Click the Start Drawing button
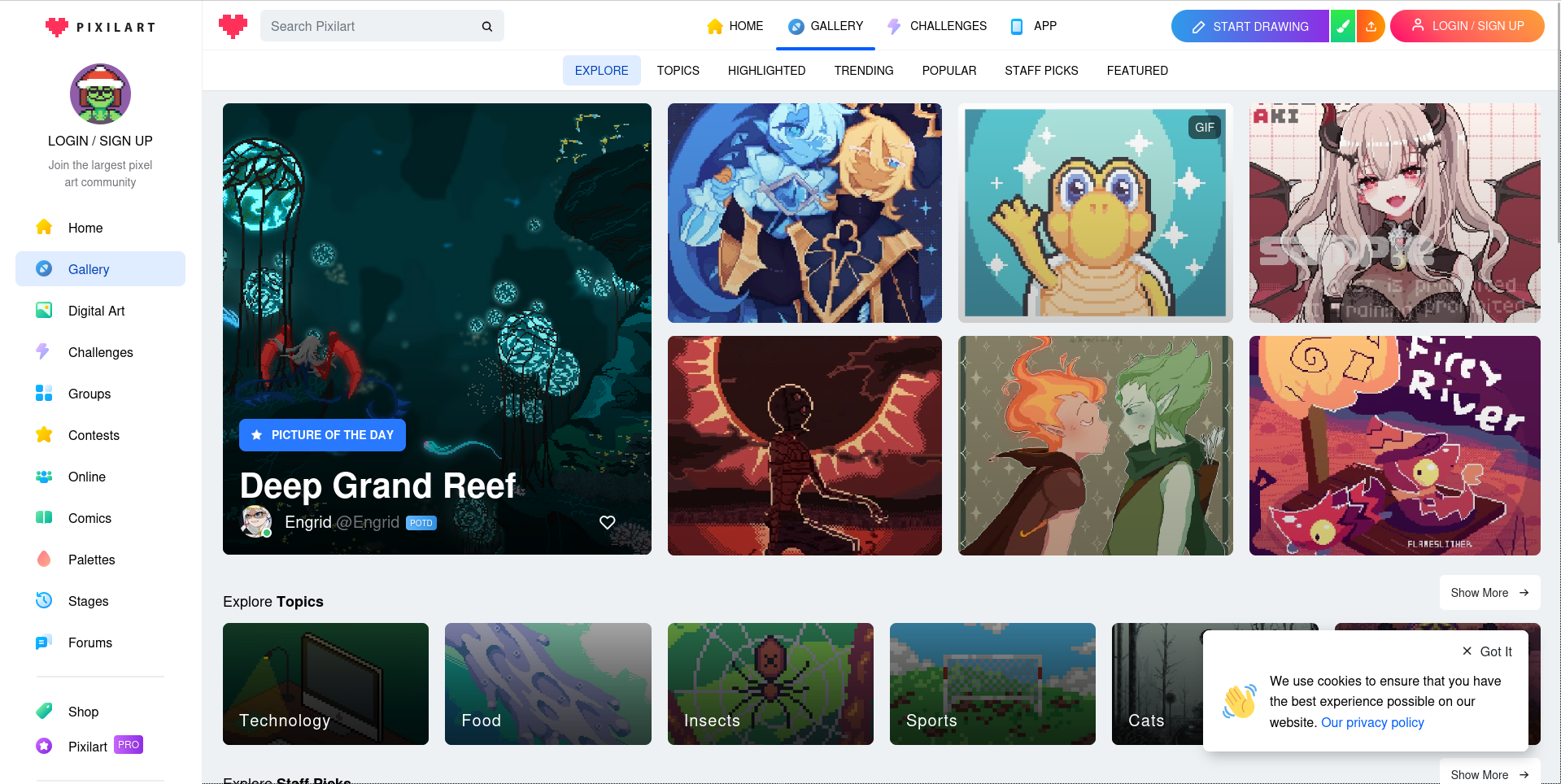Viewport: 1561px width, 784px height. pos(1249,26)
